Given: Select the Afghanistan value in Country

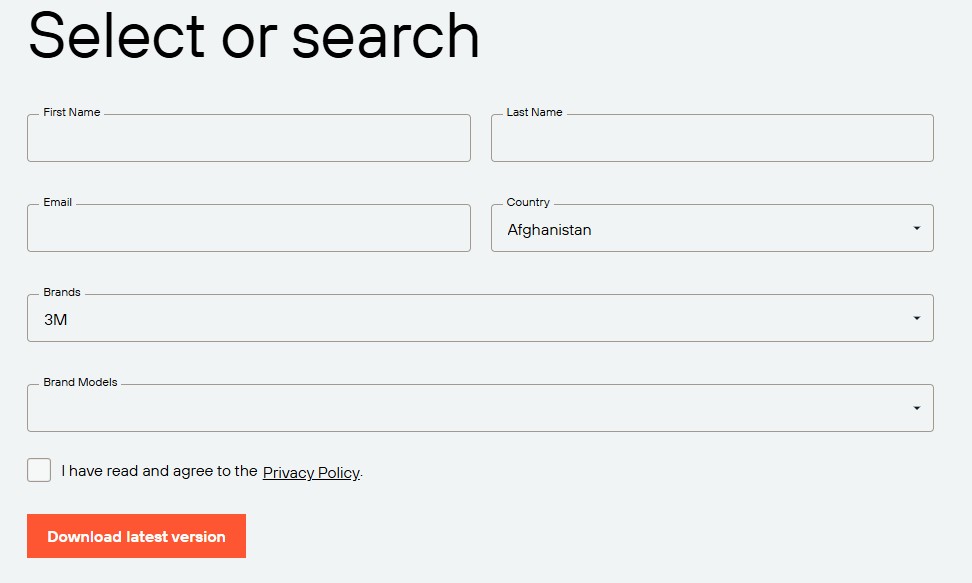Looking at the screenshot, I should [x=549, y=230].
